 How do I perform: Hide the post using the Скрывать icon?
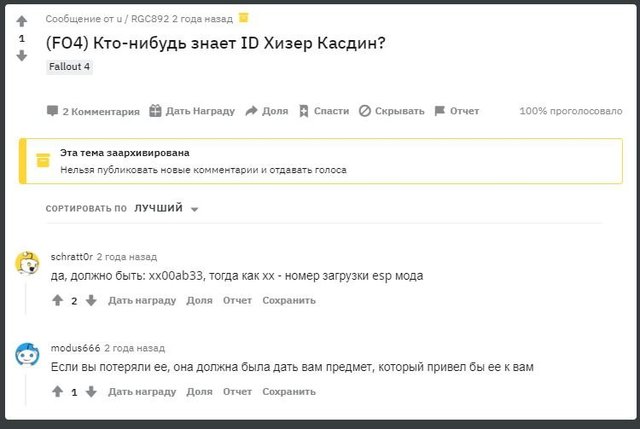[365, 111]
